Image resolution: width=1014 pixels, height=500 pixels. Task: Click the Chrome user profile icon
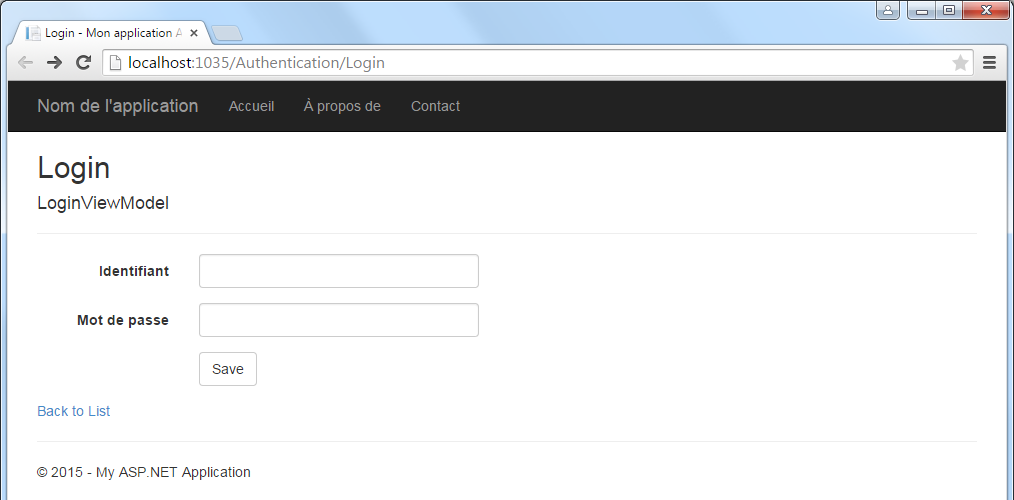pos(888,10)
